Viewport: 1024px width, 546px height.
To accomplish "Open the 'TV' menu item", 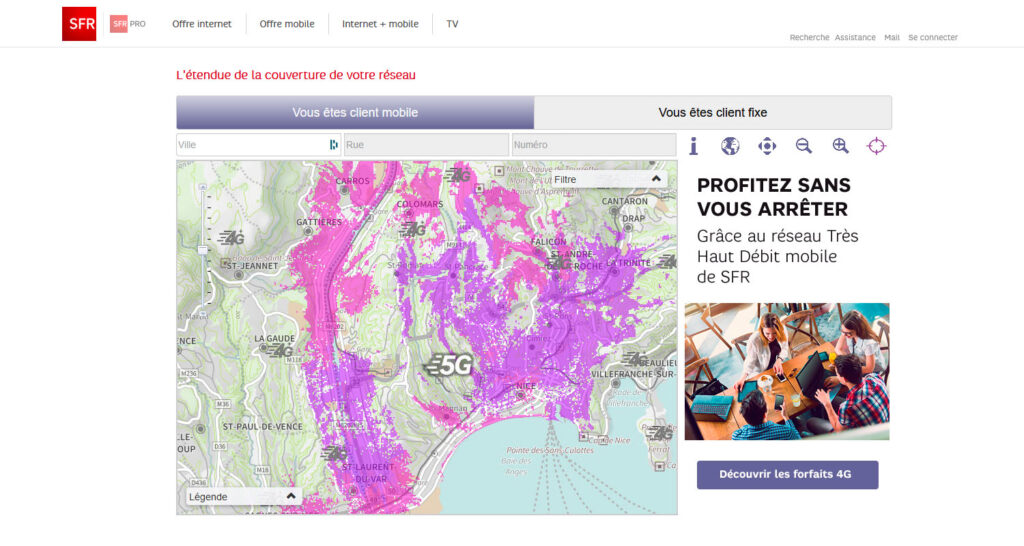I will click(x=452, y=24).
